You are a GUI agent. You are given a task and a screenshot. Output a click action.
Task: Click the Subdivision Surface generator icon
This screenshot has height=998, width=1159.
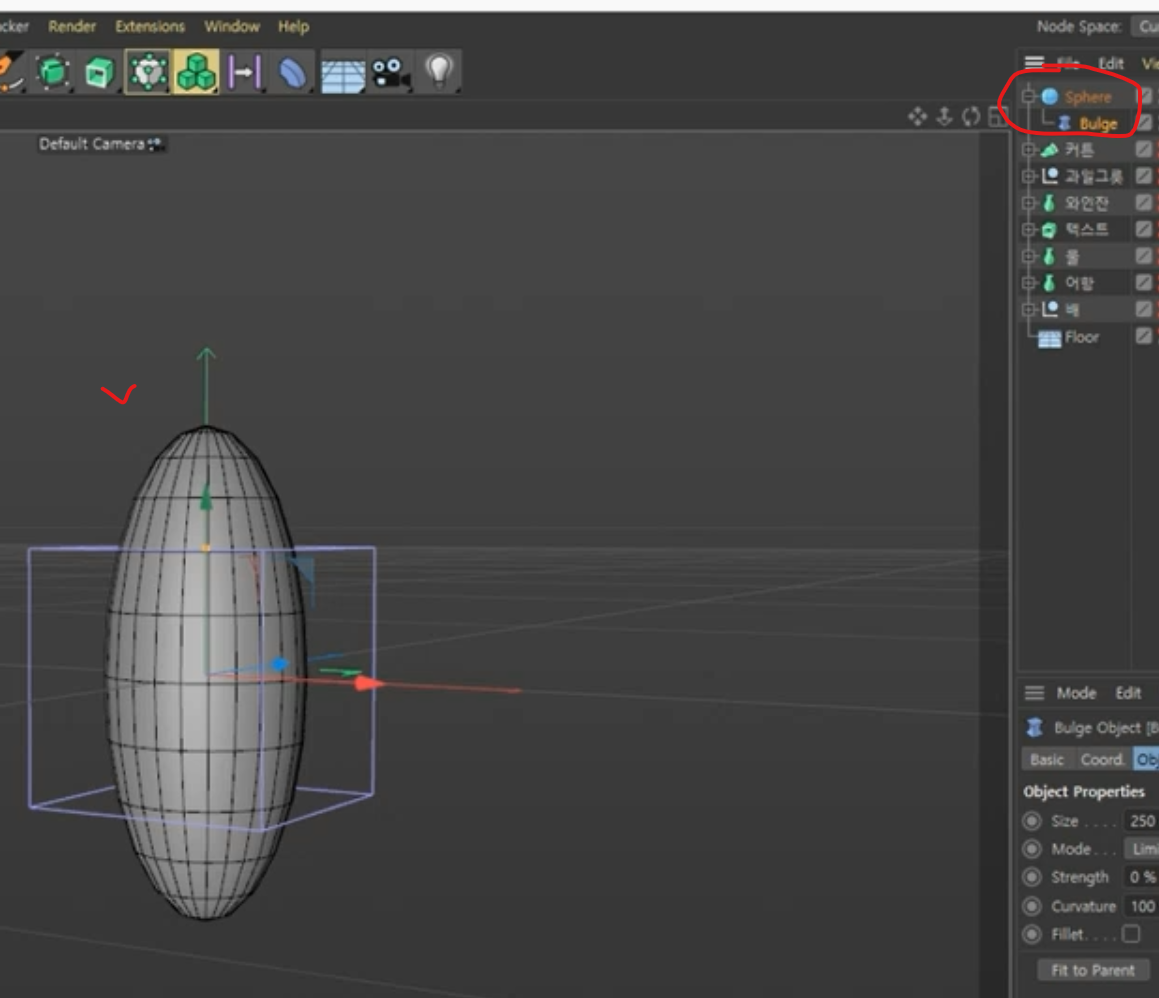point(148,72)
